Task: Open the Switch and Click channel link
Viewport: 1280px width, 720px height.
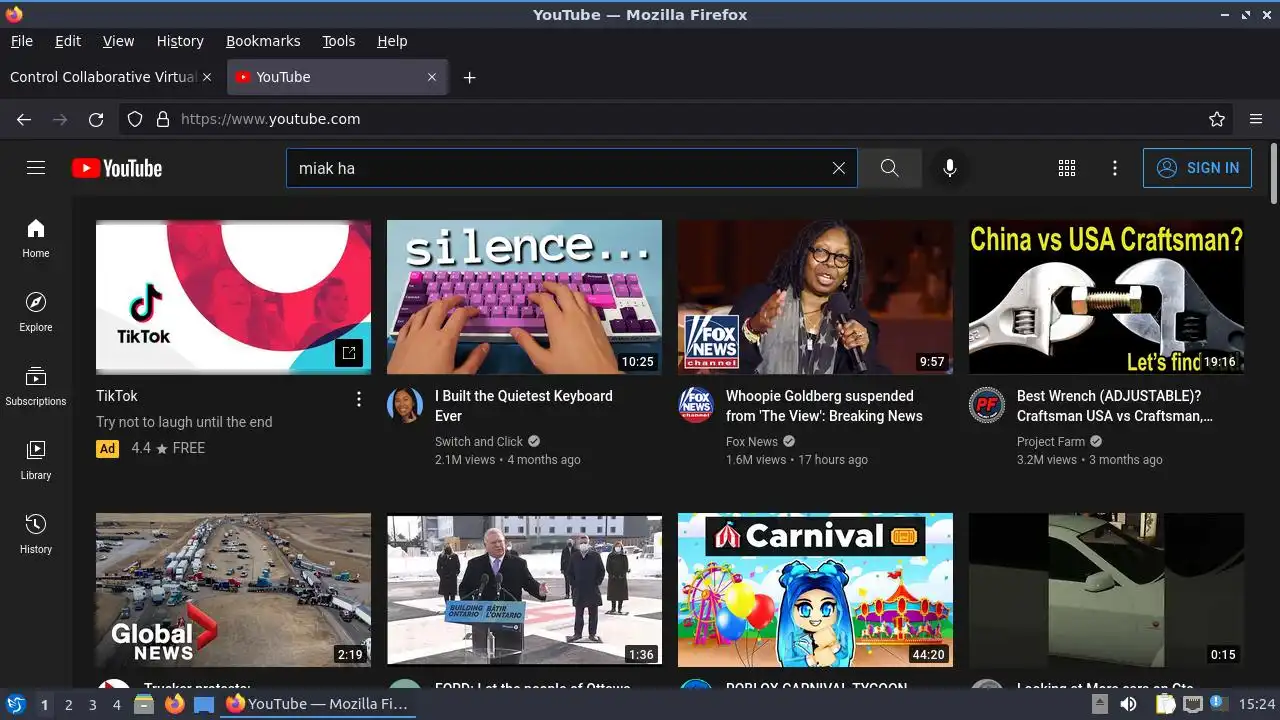Action: tap(479, 441)
